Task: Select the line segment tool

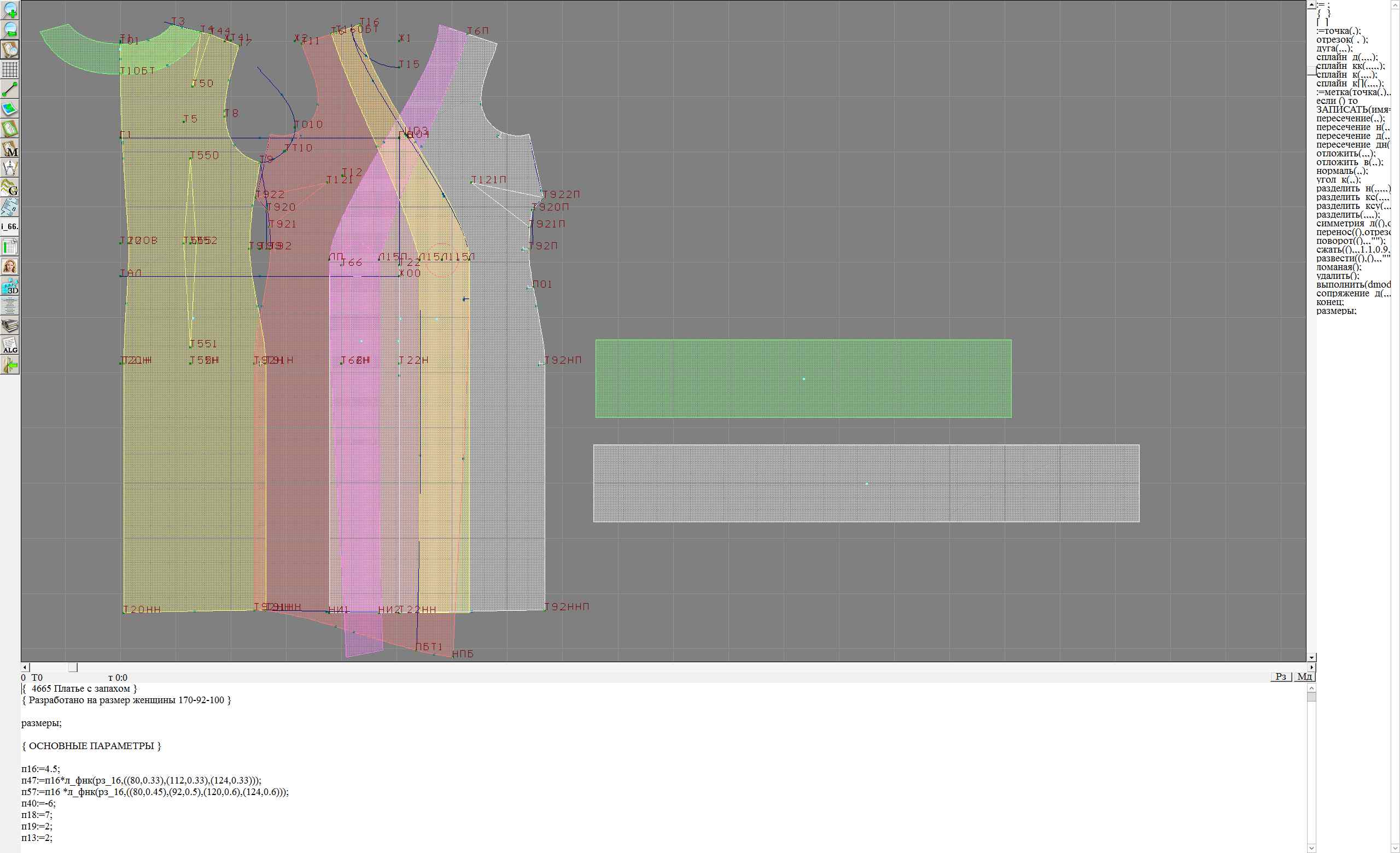Action: pyautogui.click(x=10, y=89)
